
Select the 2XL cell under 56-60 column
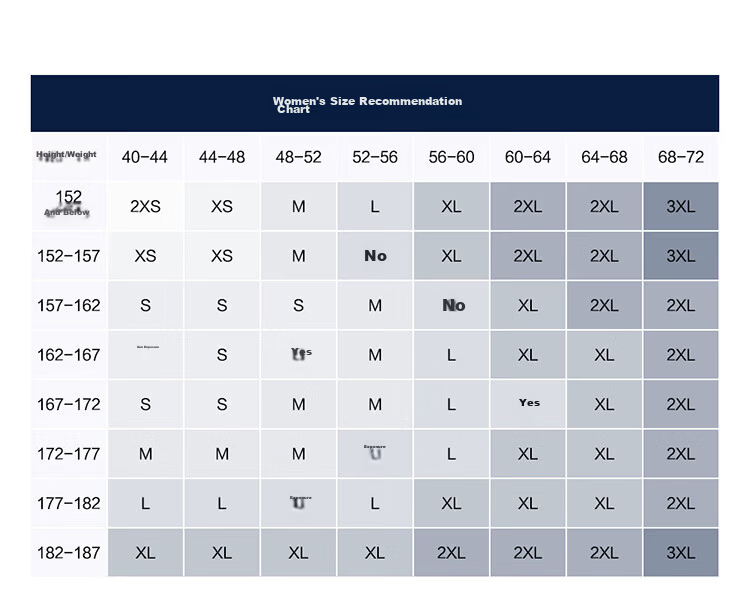[452, 552]
